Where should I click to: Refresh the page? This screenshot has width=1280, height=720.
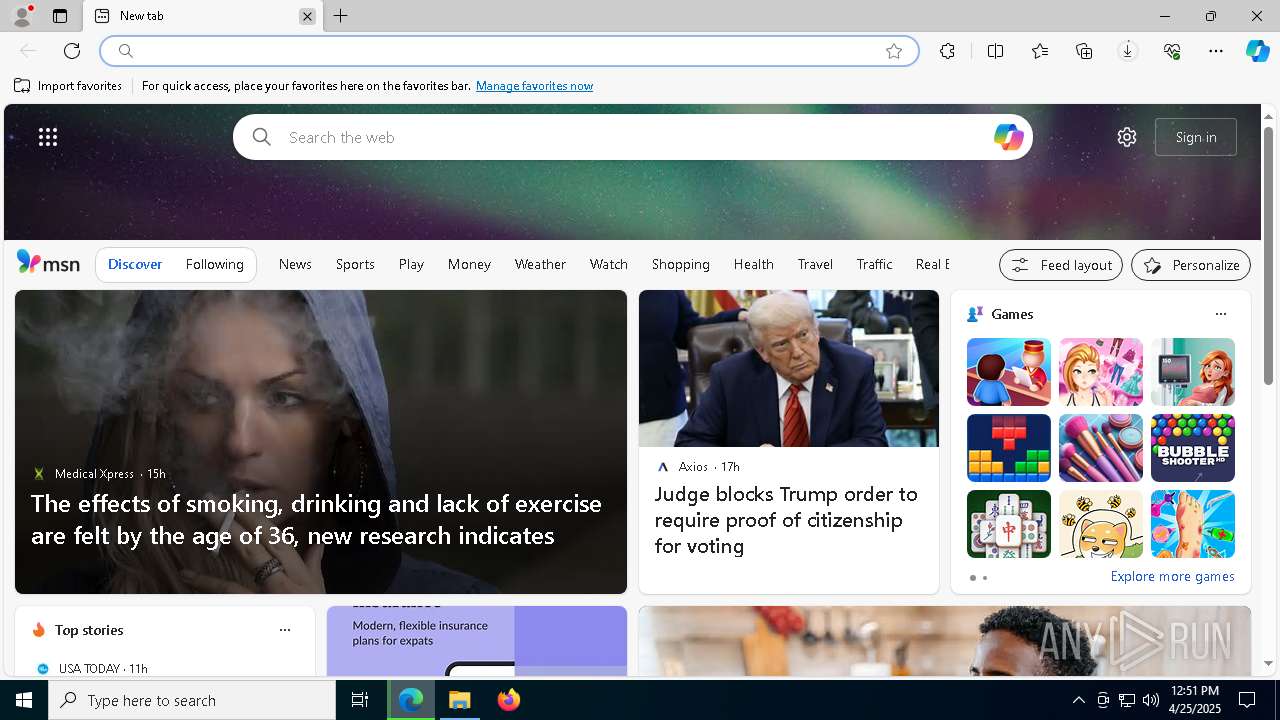coord(72,51)
